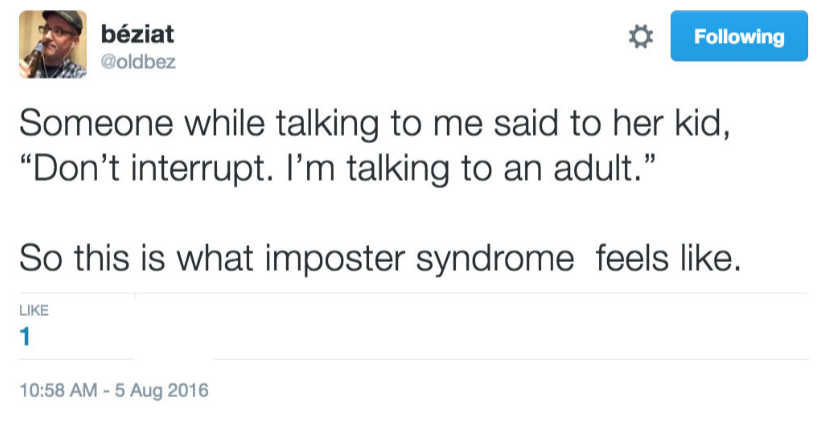Click the word talking in the first line
This screenshot has width=830, height=430.
[x=327, y=126]
